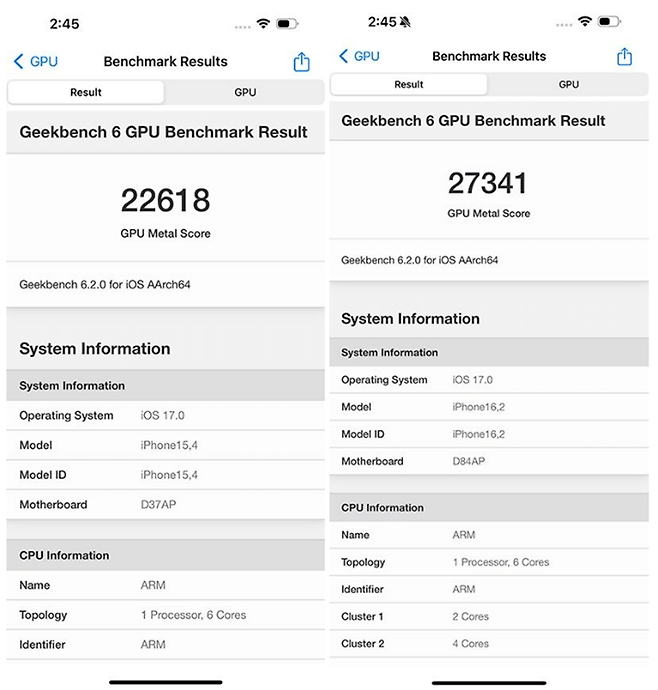Select the Result tab on the left phone
This screenshot has width=658, height=690.
(x=86, y=93)
